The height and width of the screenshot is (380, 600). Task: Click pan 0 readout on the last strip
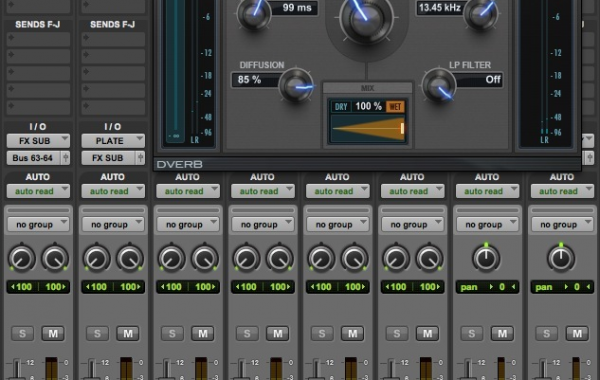pos(562,287)
